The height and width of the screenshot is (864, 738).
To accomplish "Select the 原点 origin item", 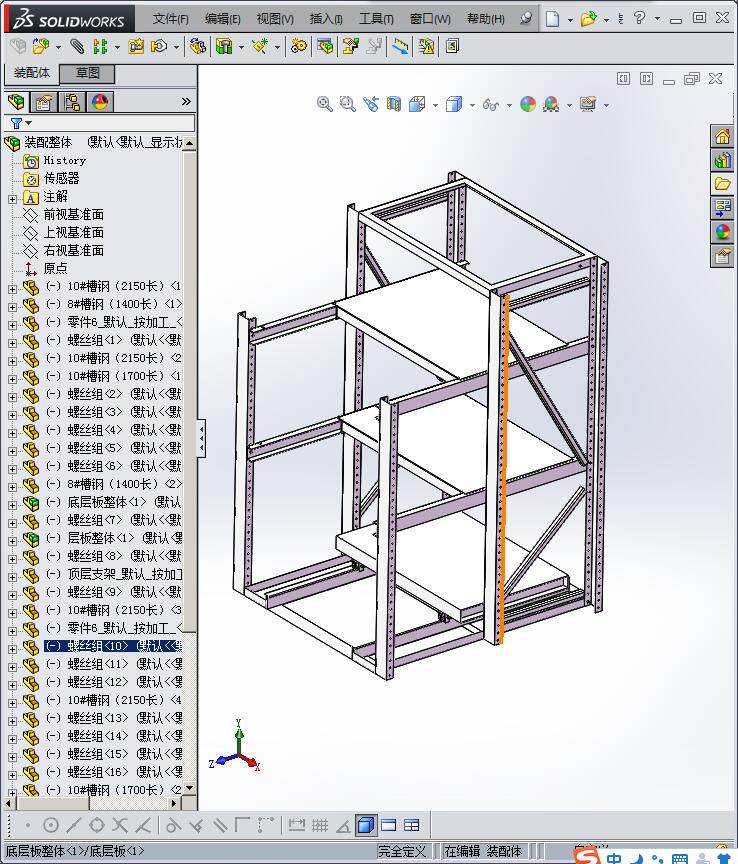I will click(55, 268).
